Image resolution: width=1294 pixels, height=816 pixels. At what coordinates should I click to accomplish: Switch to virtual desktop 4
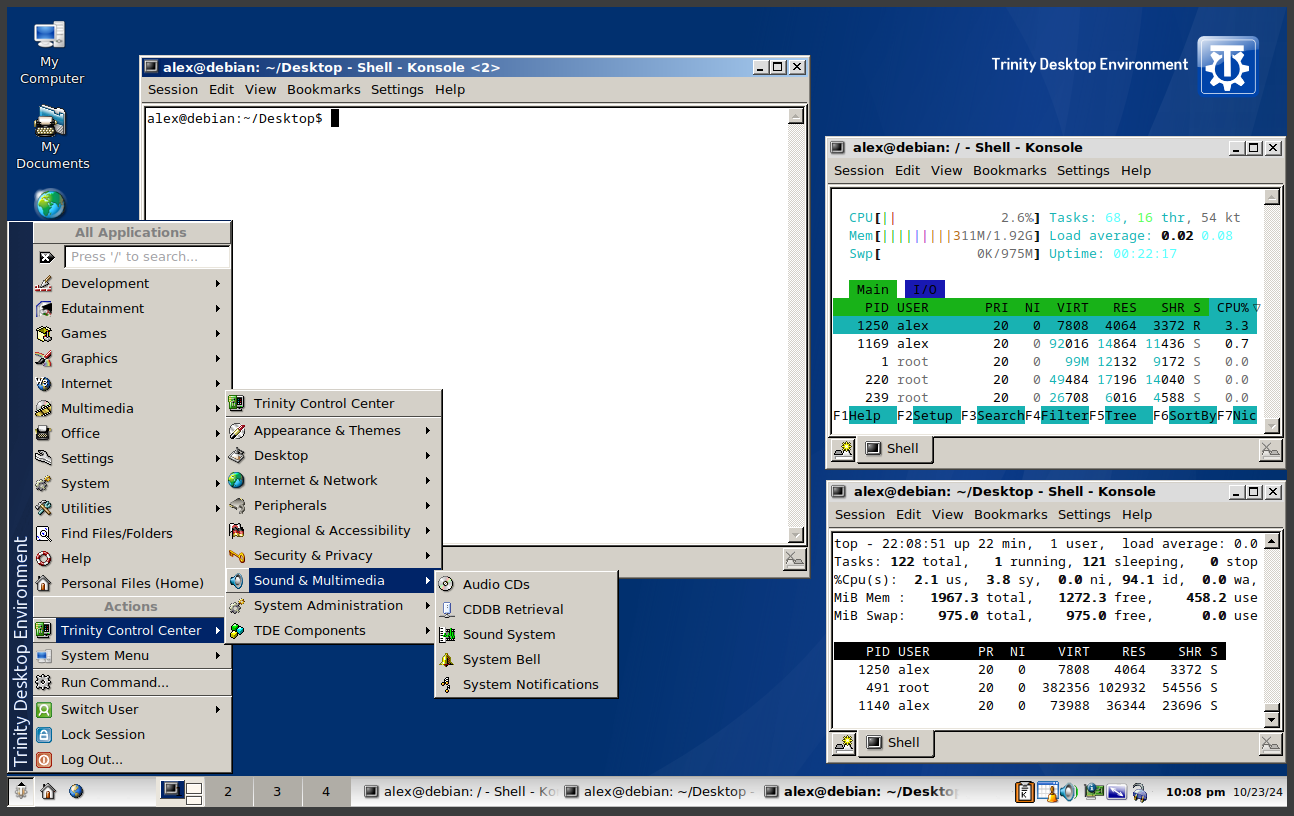coord(326,792)
